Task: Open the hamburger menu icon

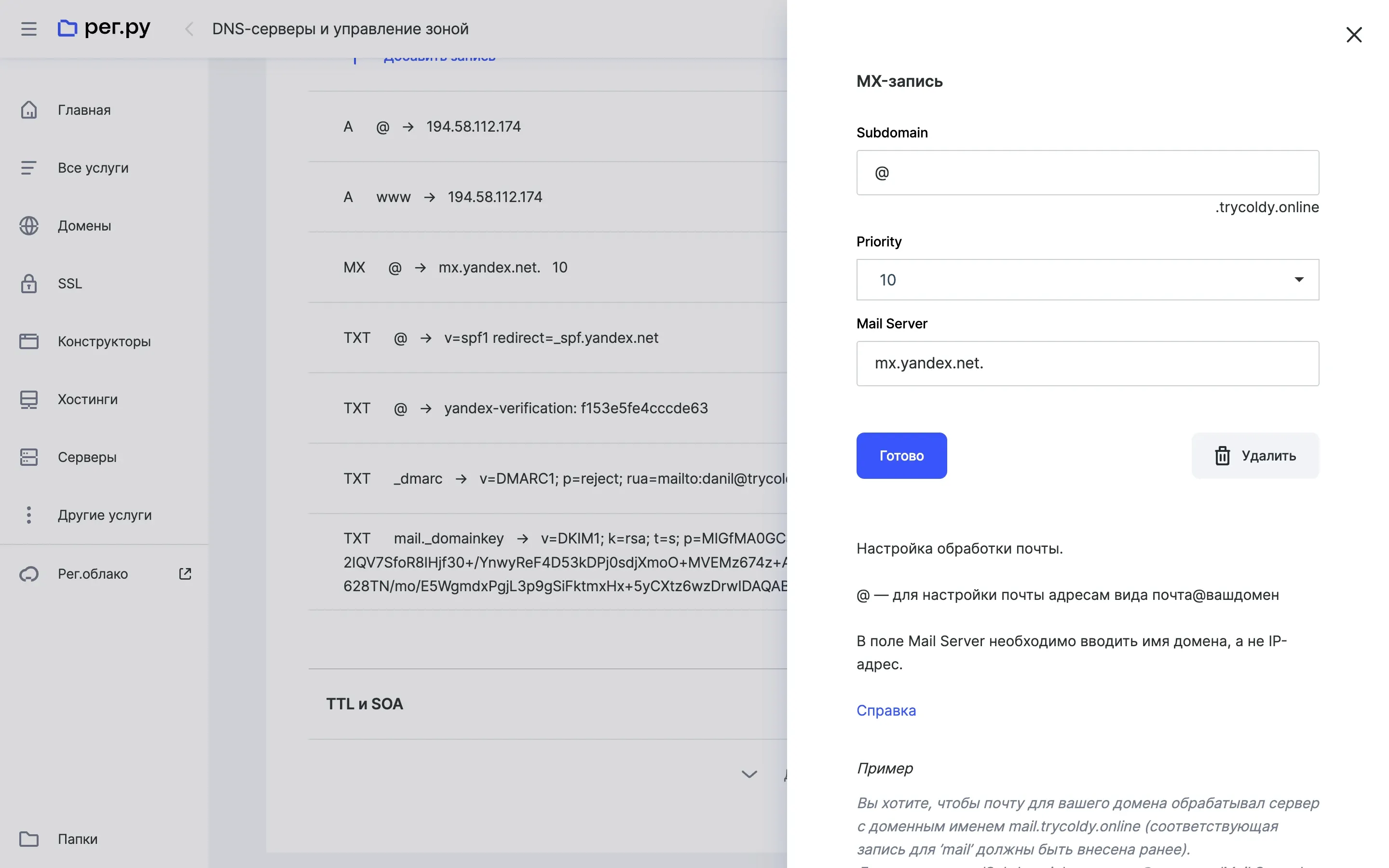Action: coord(29,29)
